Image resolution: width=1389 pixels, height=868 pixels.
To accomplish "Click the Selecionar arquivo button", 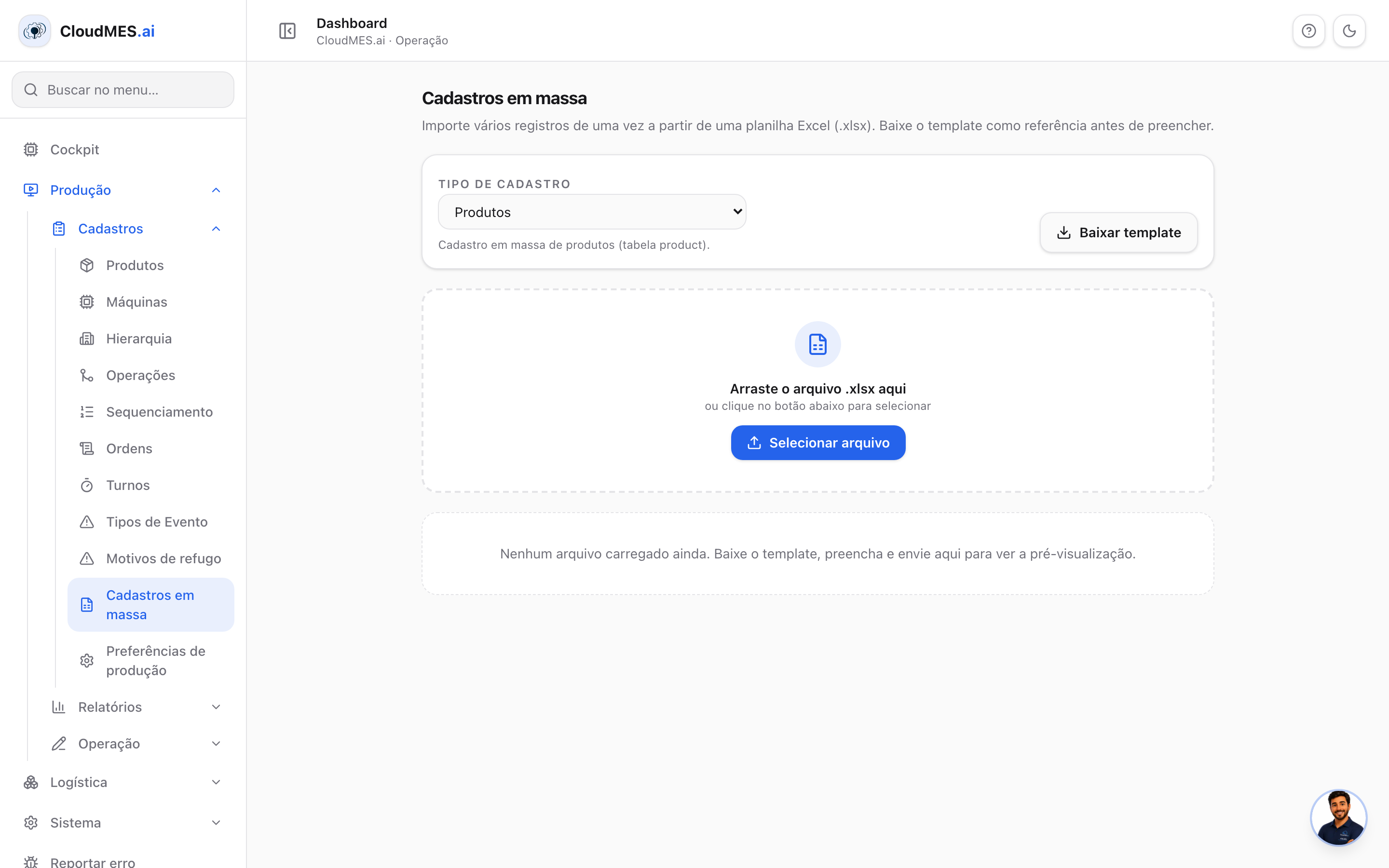I will [818, 443].
